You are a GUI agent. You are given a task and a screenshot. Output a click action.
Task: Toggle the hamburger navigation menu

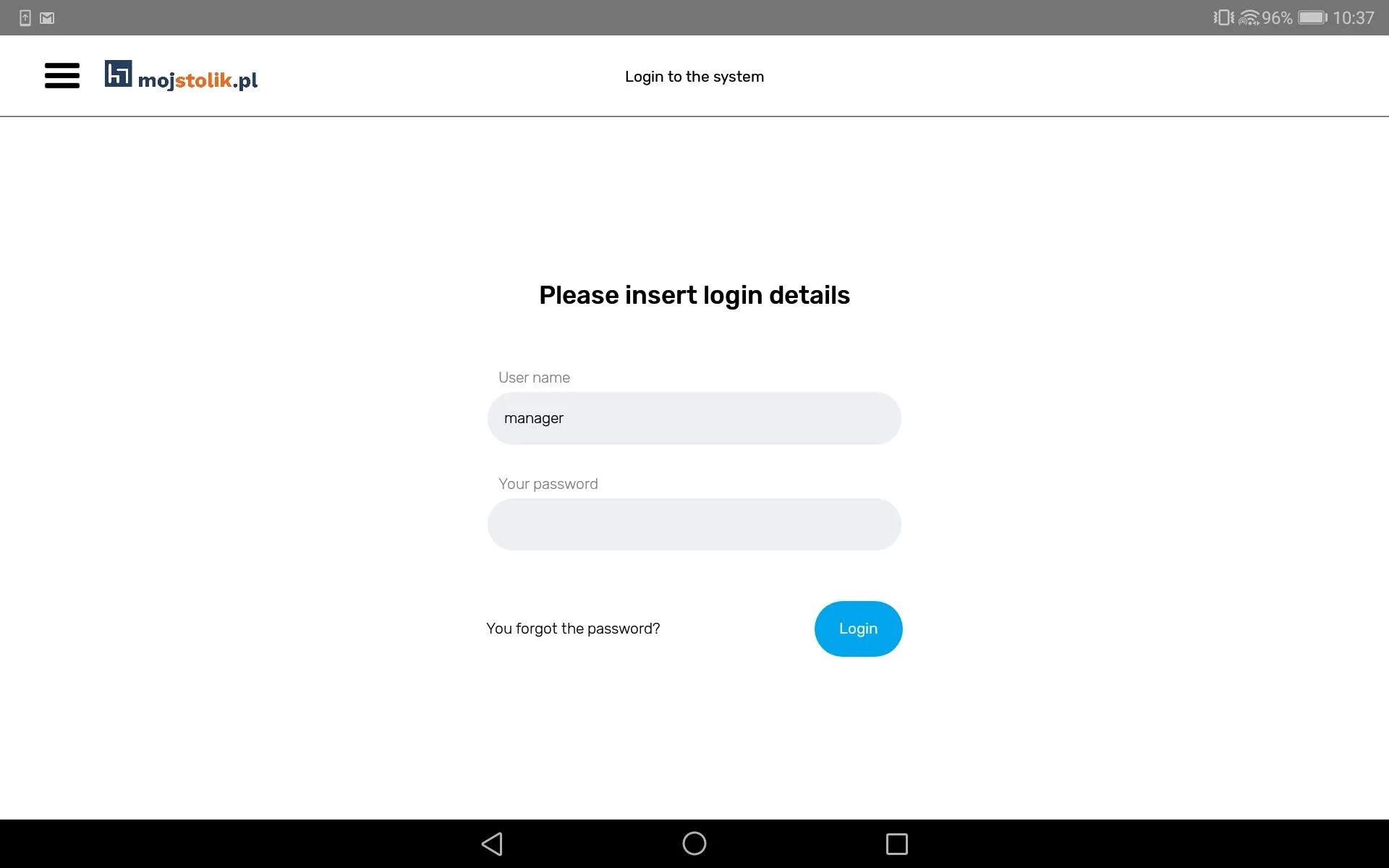pyautogui.click(x=62, y=76)
